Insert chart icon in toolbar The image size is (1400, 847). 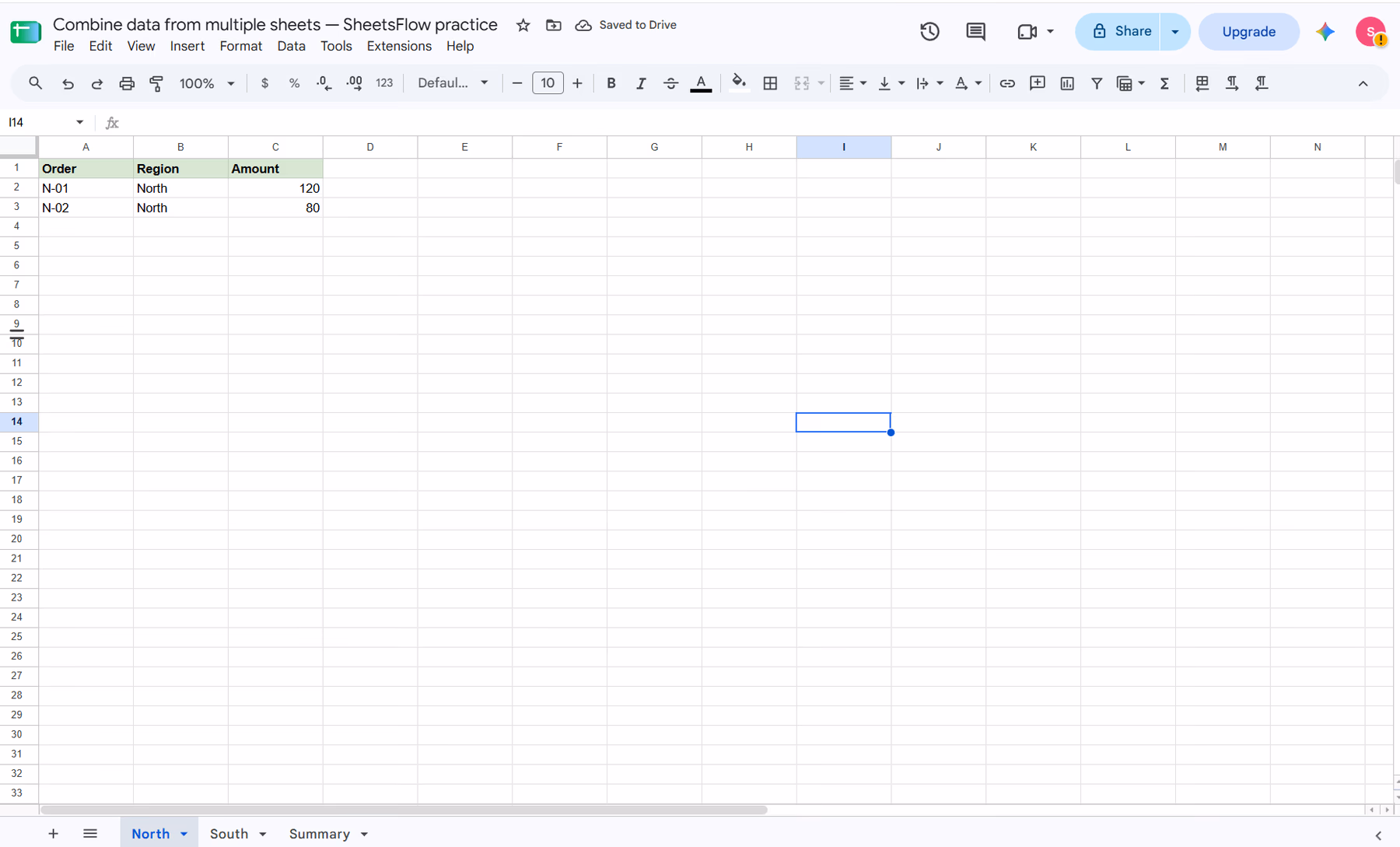tap(1067, 83)
